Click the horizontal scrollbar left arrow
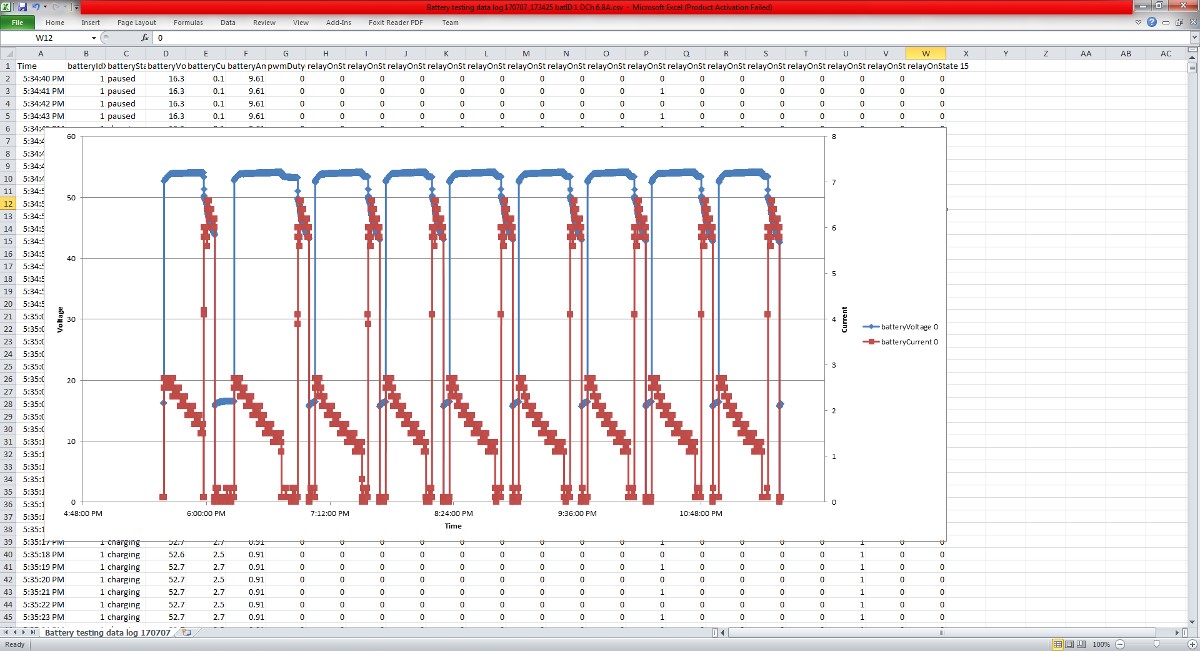 pos(724,633)
